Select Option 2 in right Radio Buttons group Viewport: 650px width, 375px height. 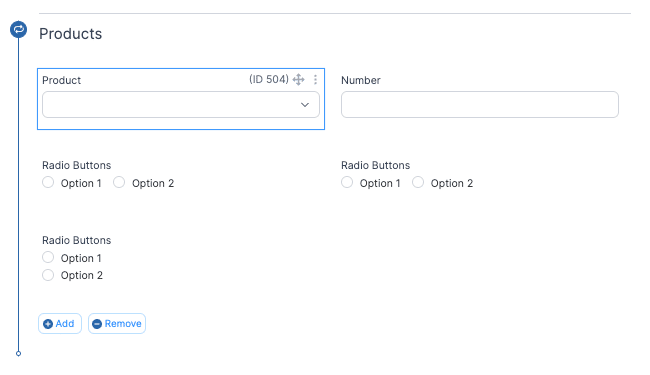coord(418,182)
